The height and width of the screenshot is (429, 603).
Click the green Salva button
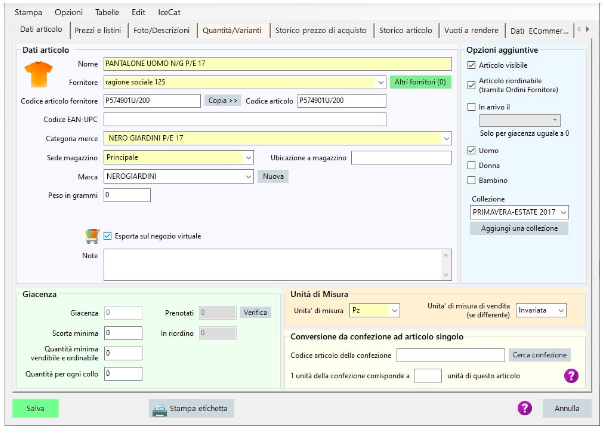(35, 408)
